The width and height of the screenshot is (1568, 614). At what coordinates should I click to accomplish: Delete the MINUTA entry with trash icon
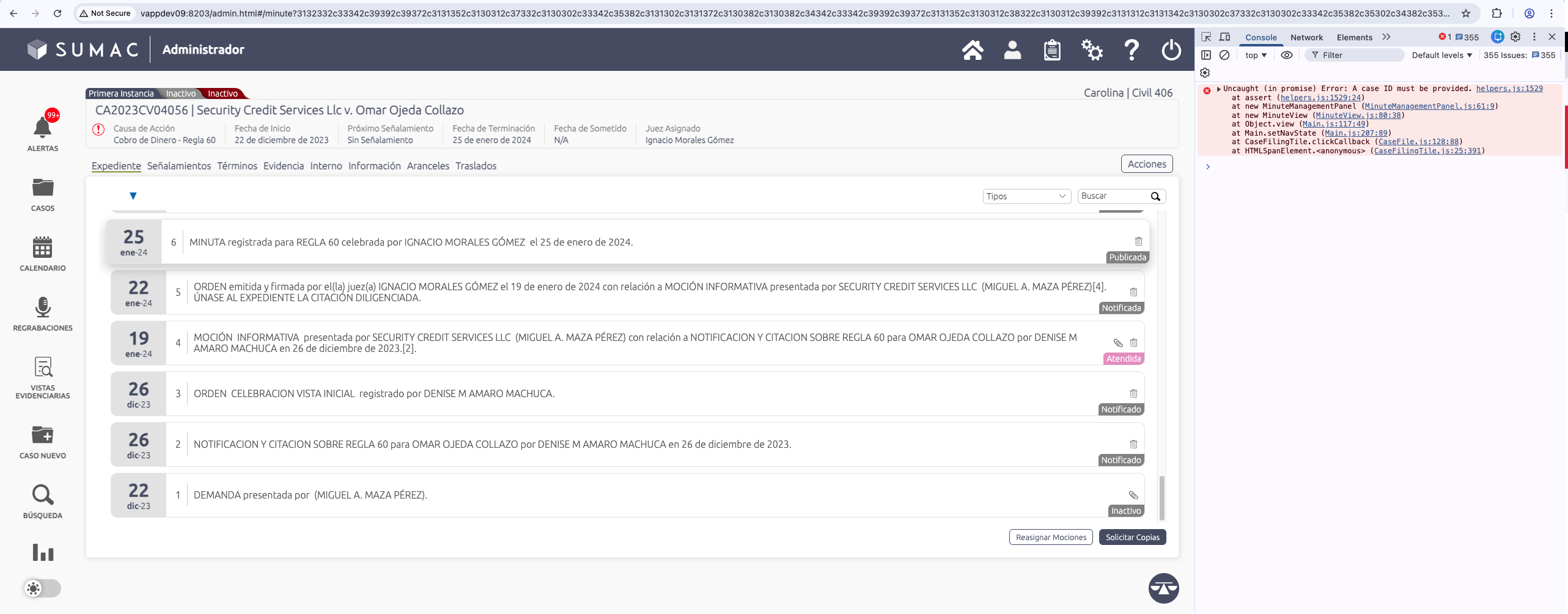(x=1138, y=241)
